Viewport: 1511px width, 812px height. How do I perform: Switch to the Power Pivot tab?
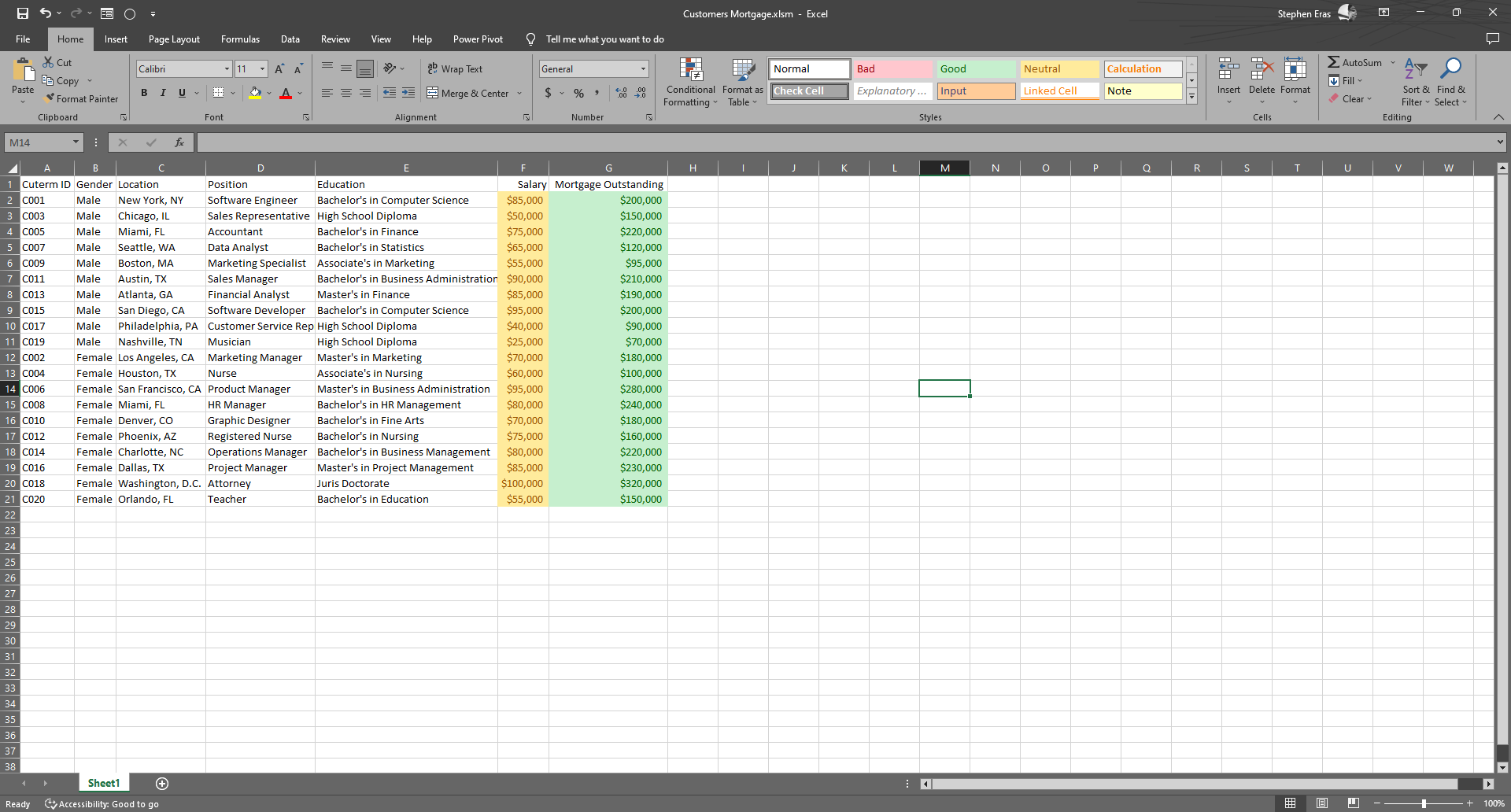(x=478, y=39)
